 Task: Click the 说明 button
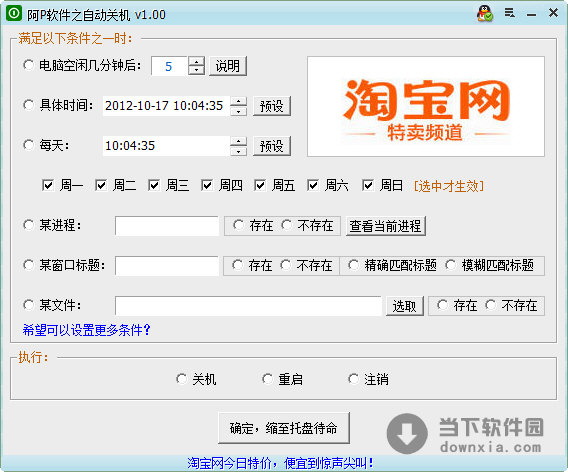pos(228,66)
